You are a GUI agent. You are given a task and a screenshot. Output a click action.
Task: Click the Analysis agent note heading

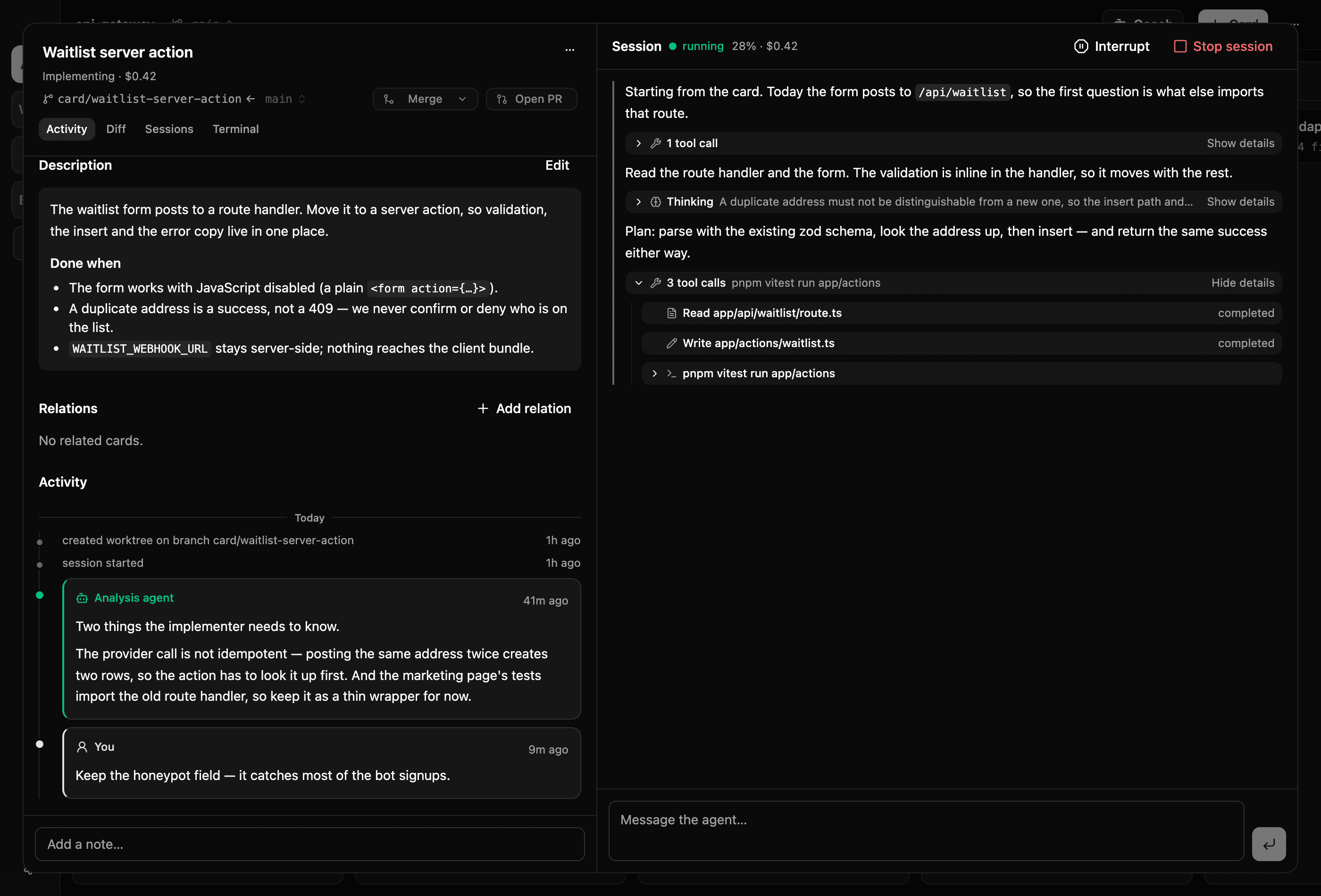pos(134,597)
